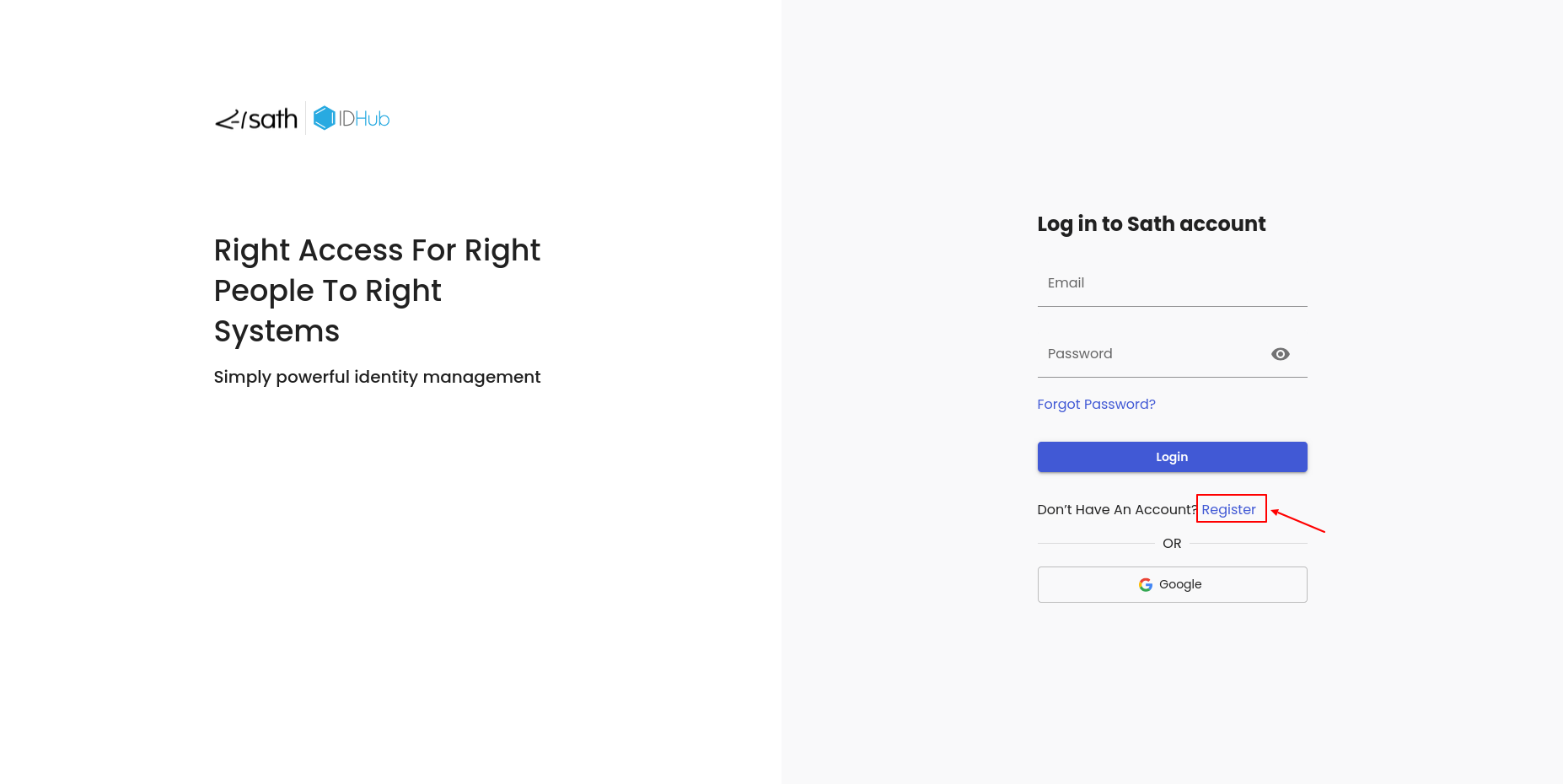Focus the Email input field
Image resolution: width=1563 pixels, height=784 pixels.
1172,284
